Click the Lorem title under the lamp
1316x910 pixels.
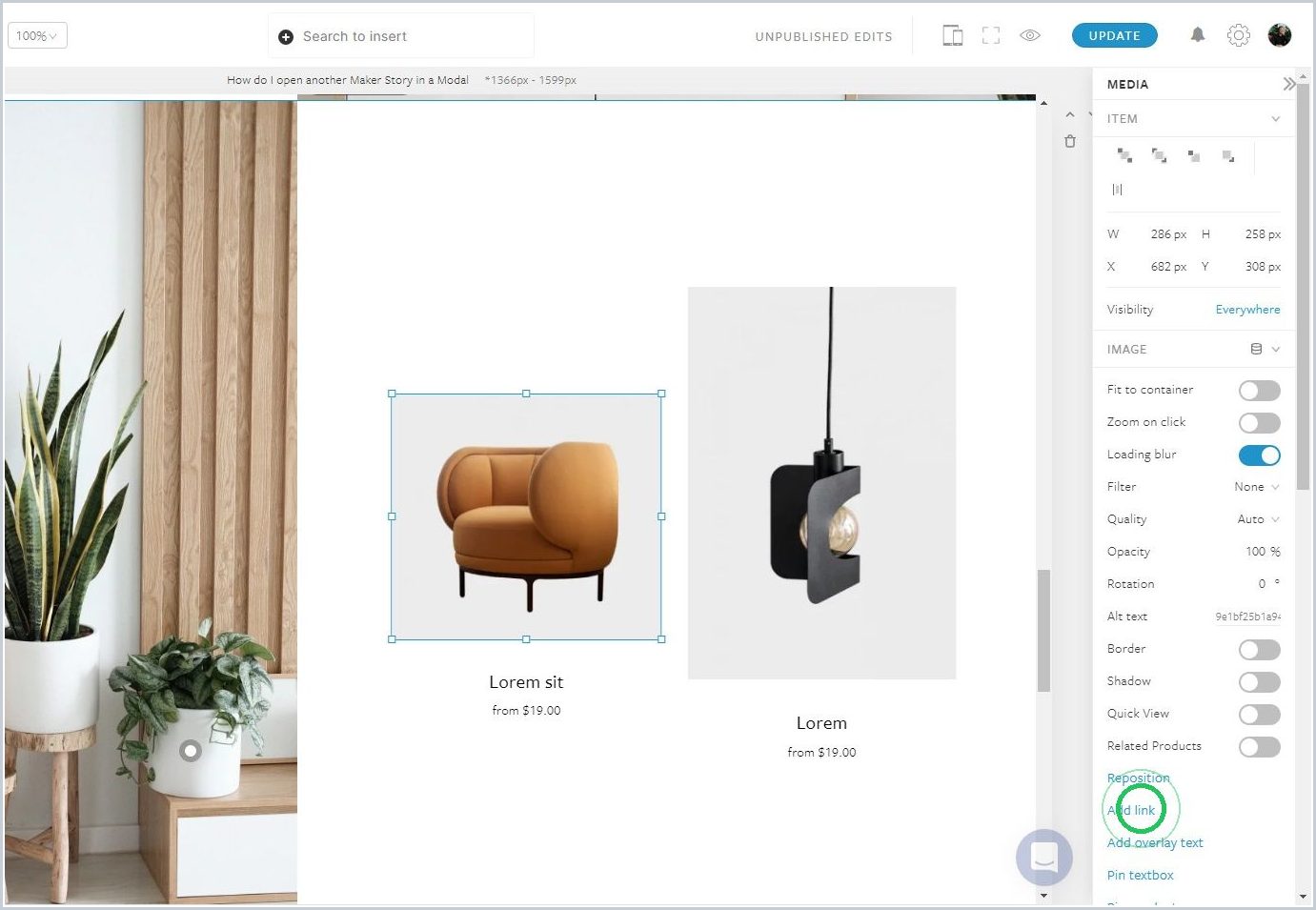pos(821,723)
